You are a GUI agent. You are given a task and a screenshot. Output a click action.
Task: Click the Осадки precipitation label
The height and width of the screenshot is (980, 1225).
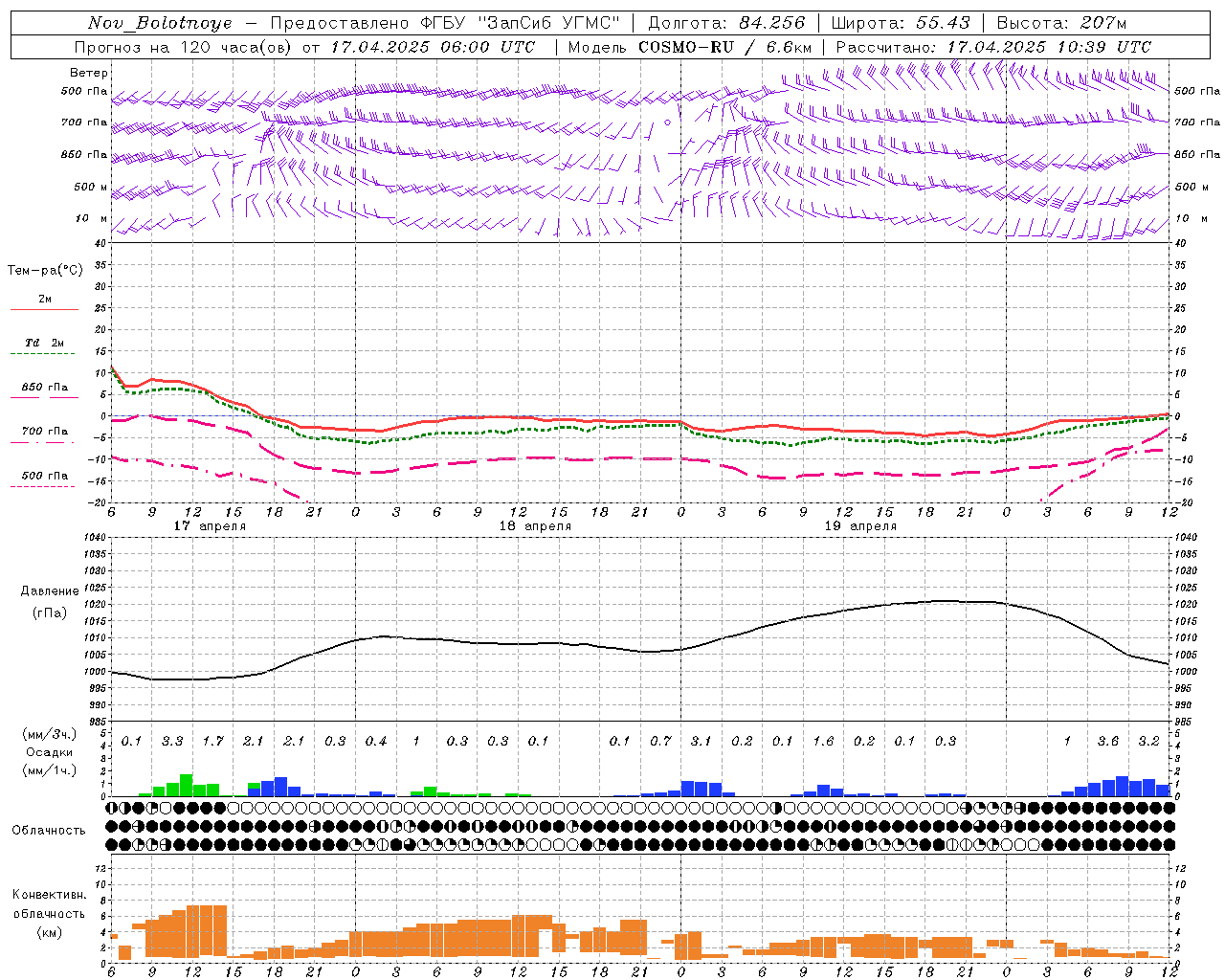point(49,752)
